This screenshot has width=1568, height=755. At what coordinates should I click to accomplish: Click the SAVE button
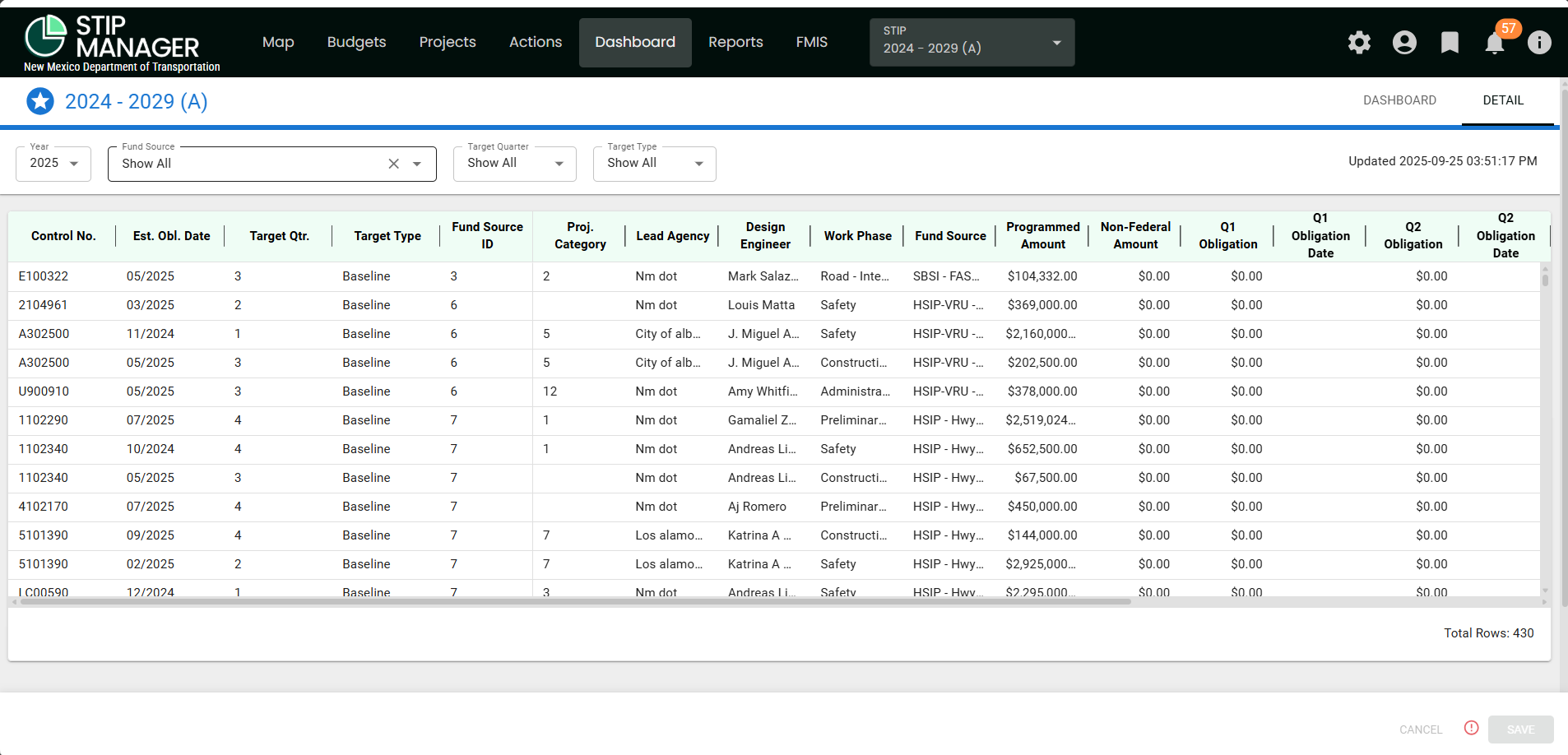coord(1520,730)
